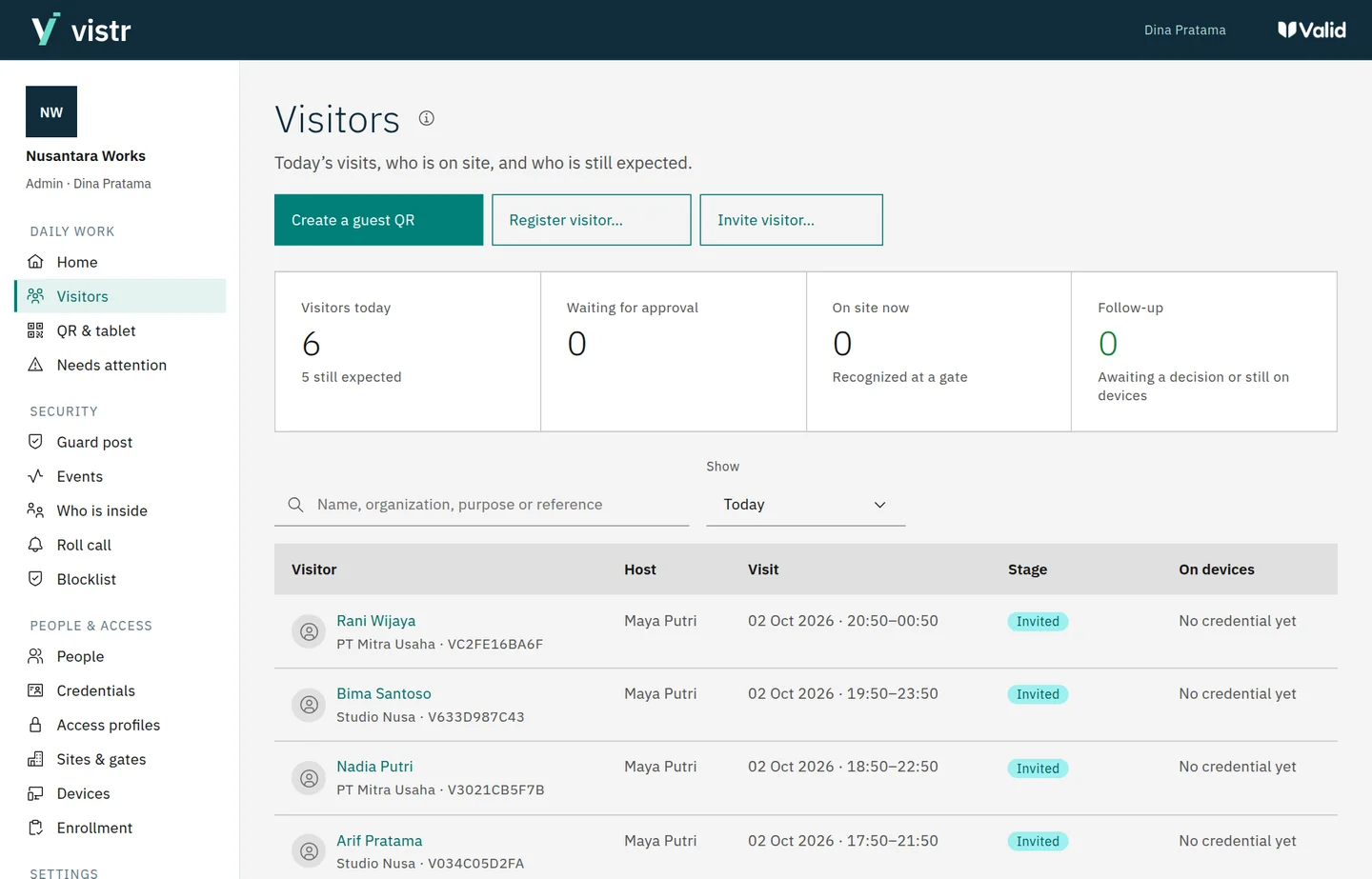Click the NW organization avatar

pyautogui.click(x=51, y=112)
